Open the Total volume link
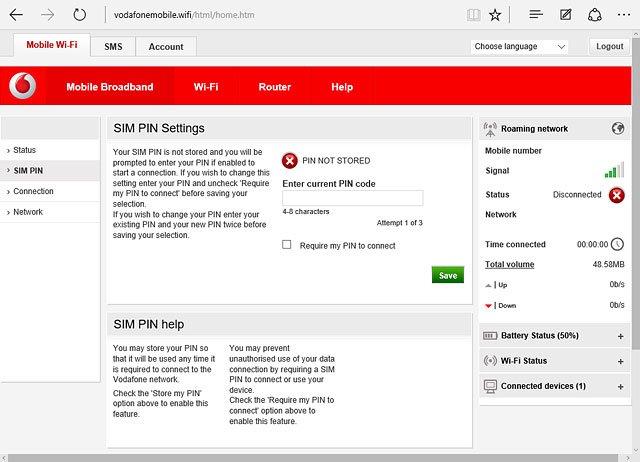This screenshot has width=640, height=462. [509, 264]
